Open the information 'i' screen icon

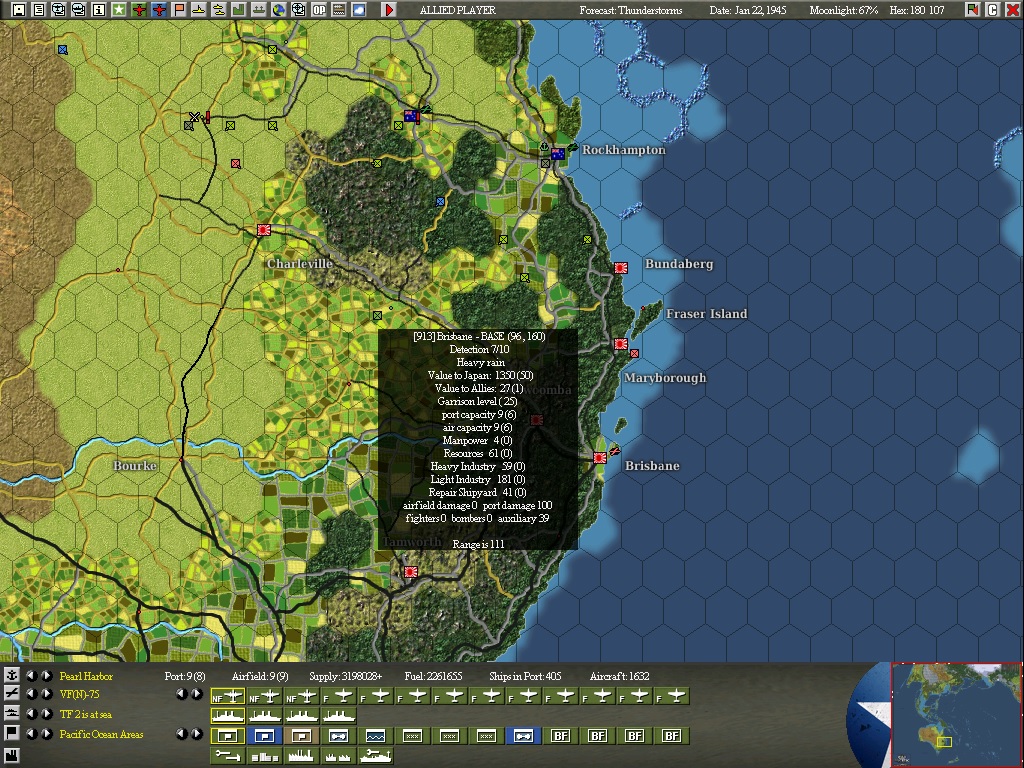(x=99, y=10)
